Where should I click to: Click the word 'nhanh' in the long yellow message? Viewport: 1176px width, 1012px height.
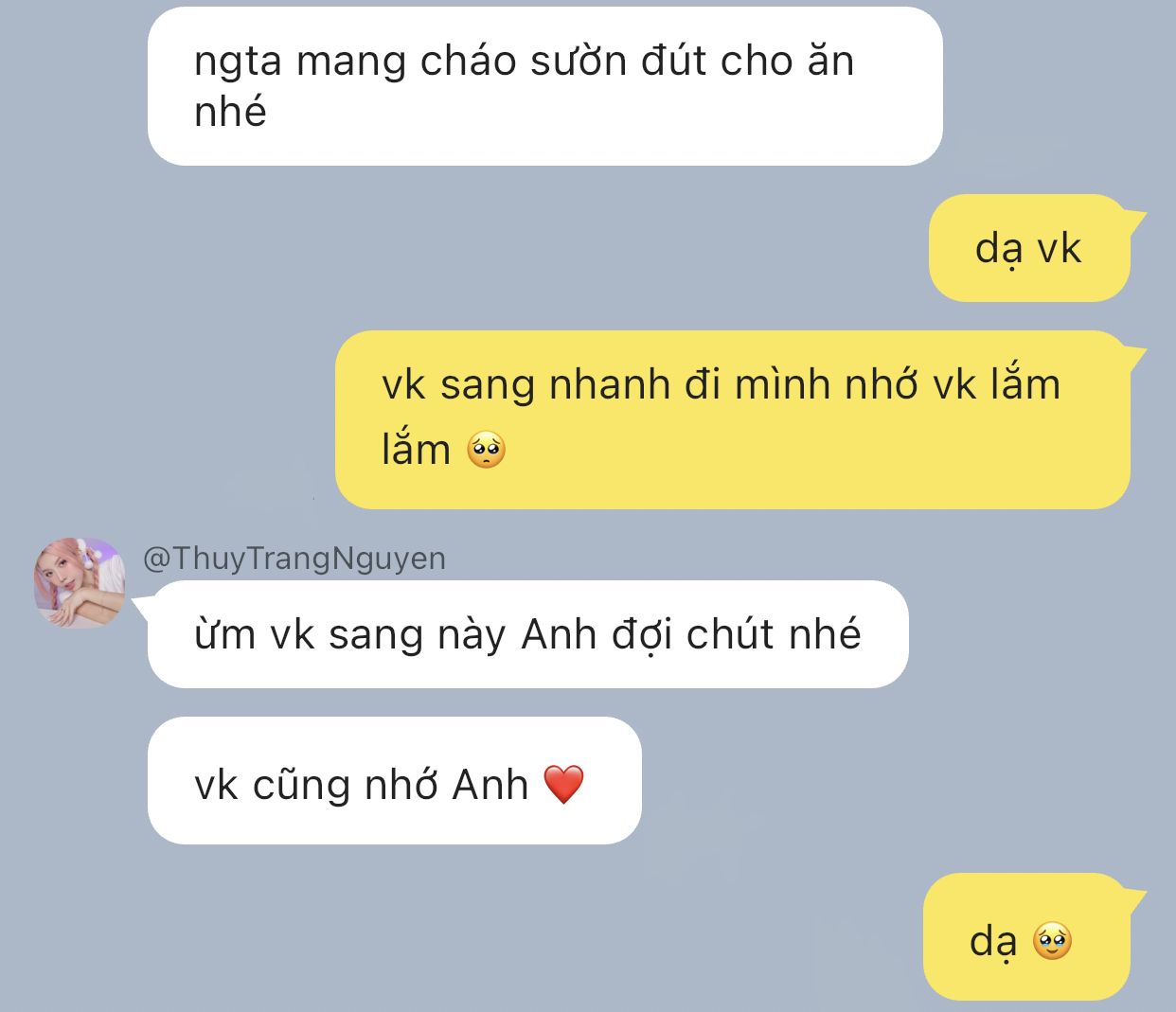[610, 385]
